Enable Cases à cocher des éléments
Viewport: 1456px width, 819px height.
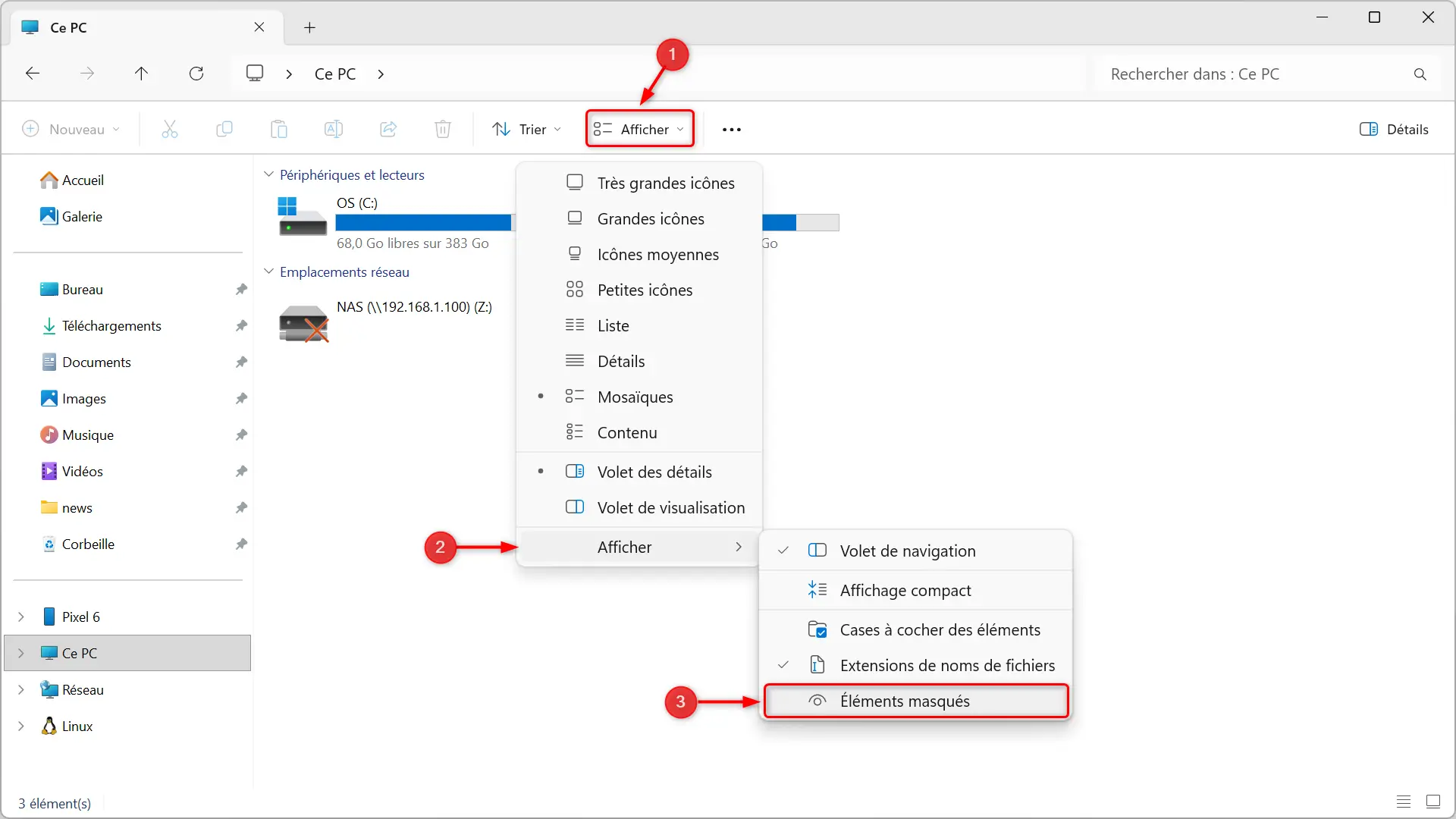pos(916,629)
